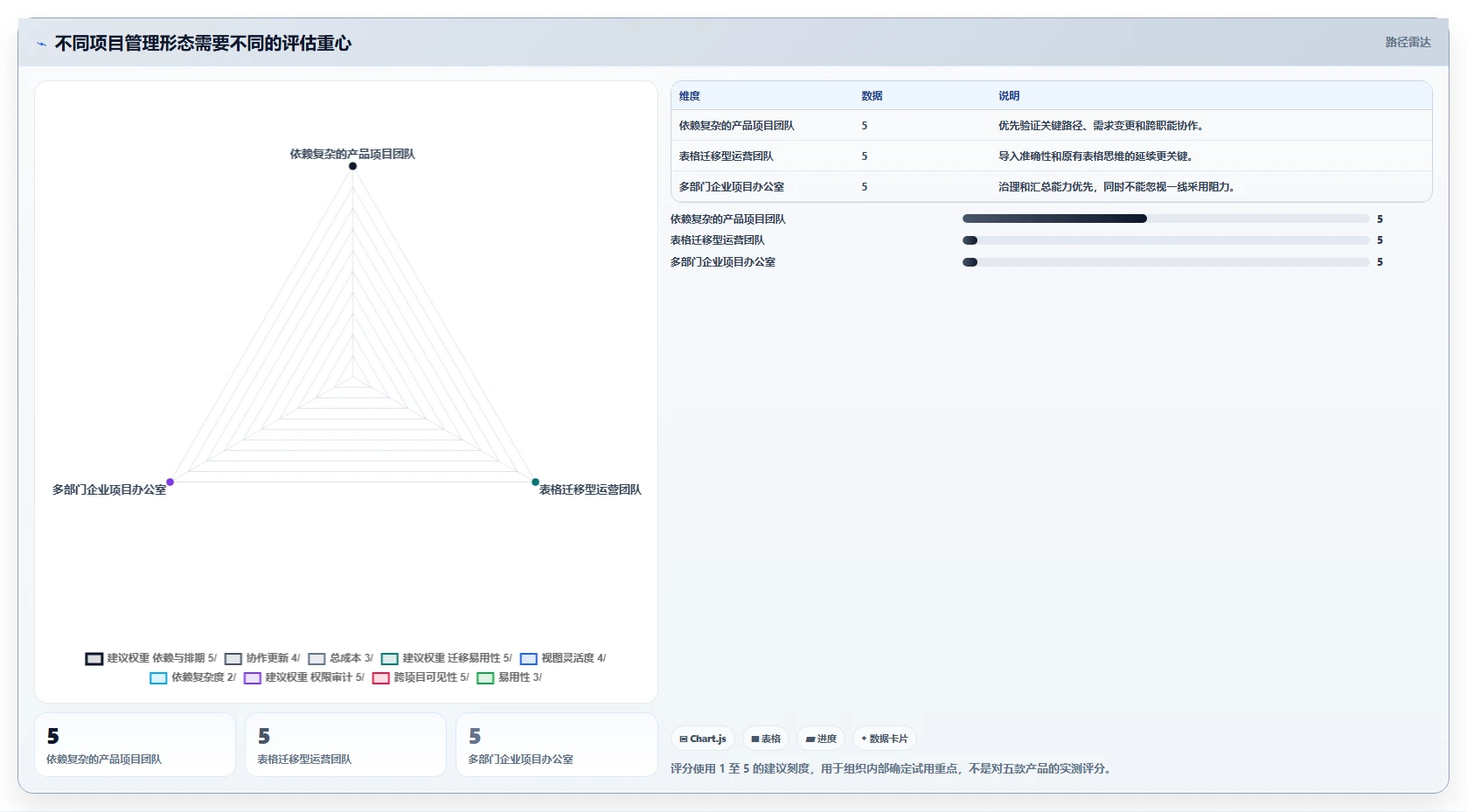Click radar axis label 依赖复杂的产品项目团队
The image size is (1467, 812).
coord(352,154)
